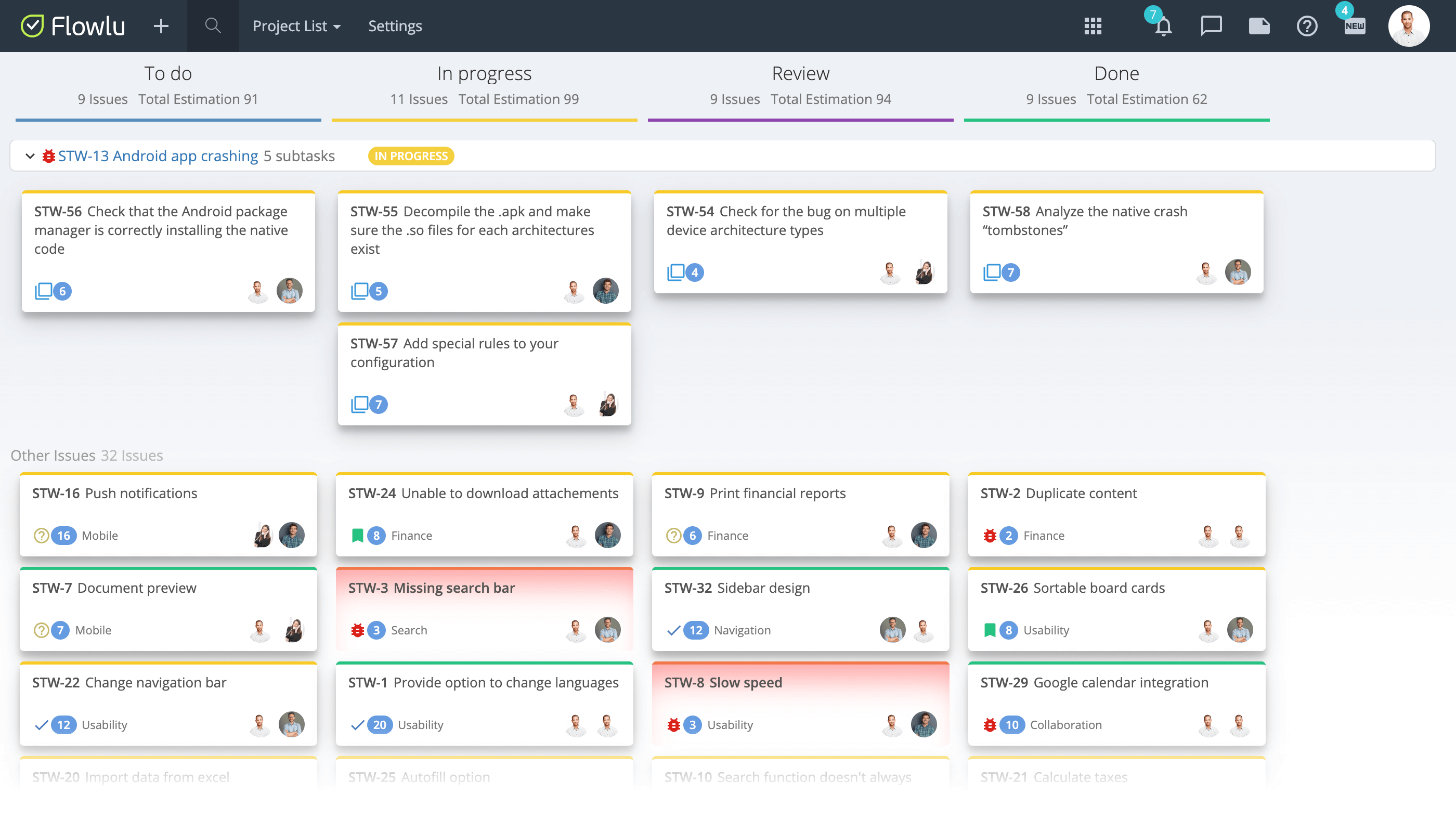The height and width of the screenshot is (832, 1456).
Task: Open the documents icon in the top bar
Action: tap(1259, 25)
